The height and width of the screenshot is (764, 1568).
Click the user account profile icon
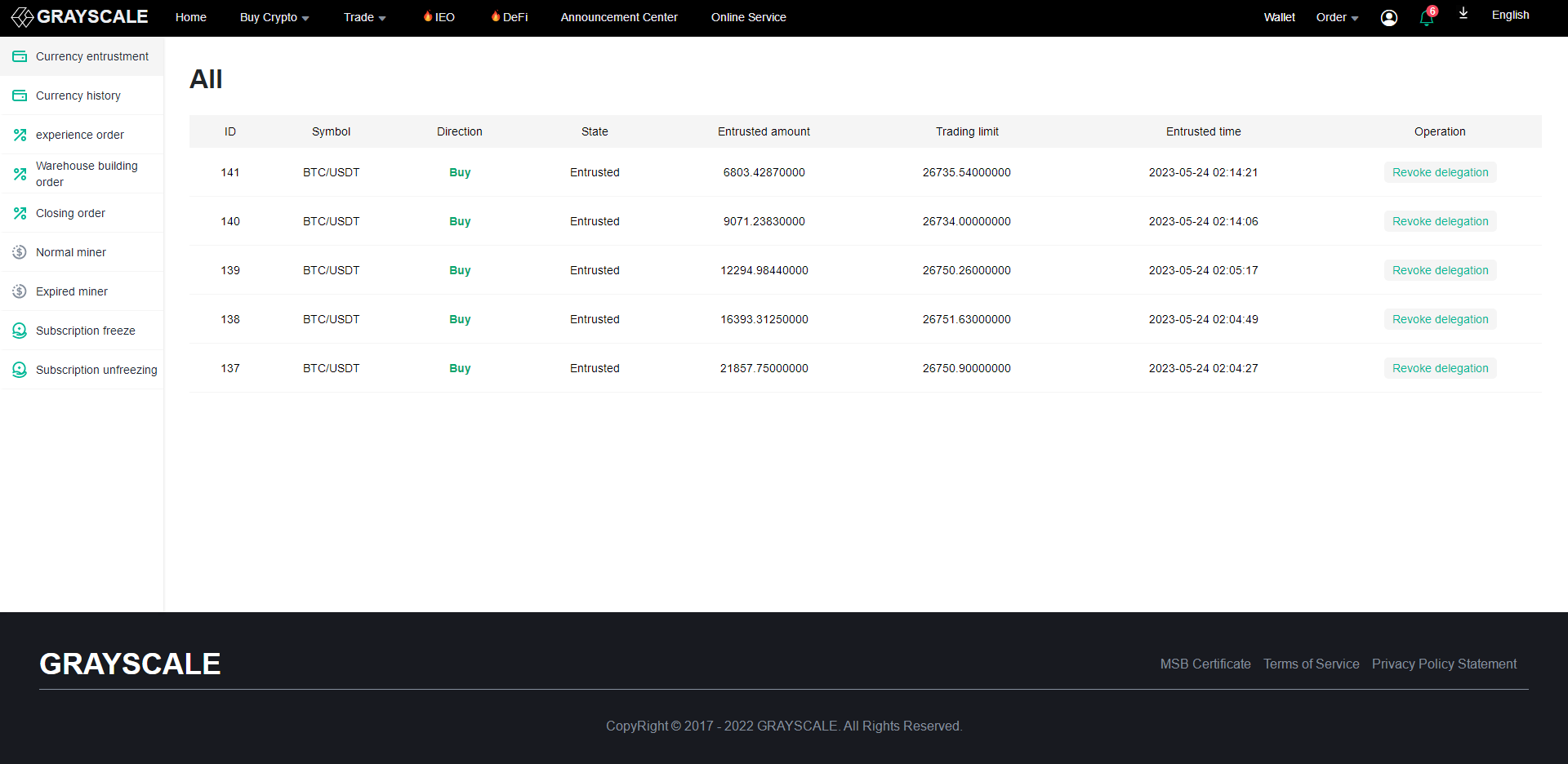click(x=1388, y=18)
